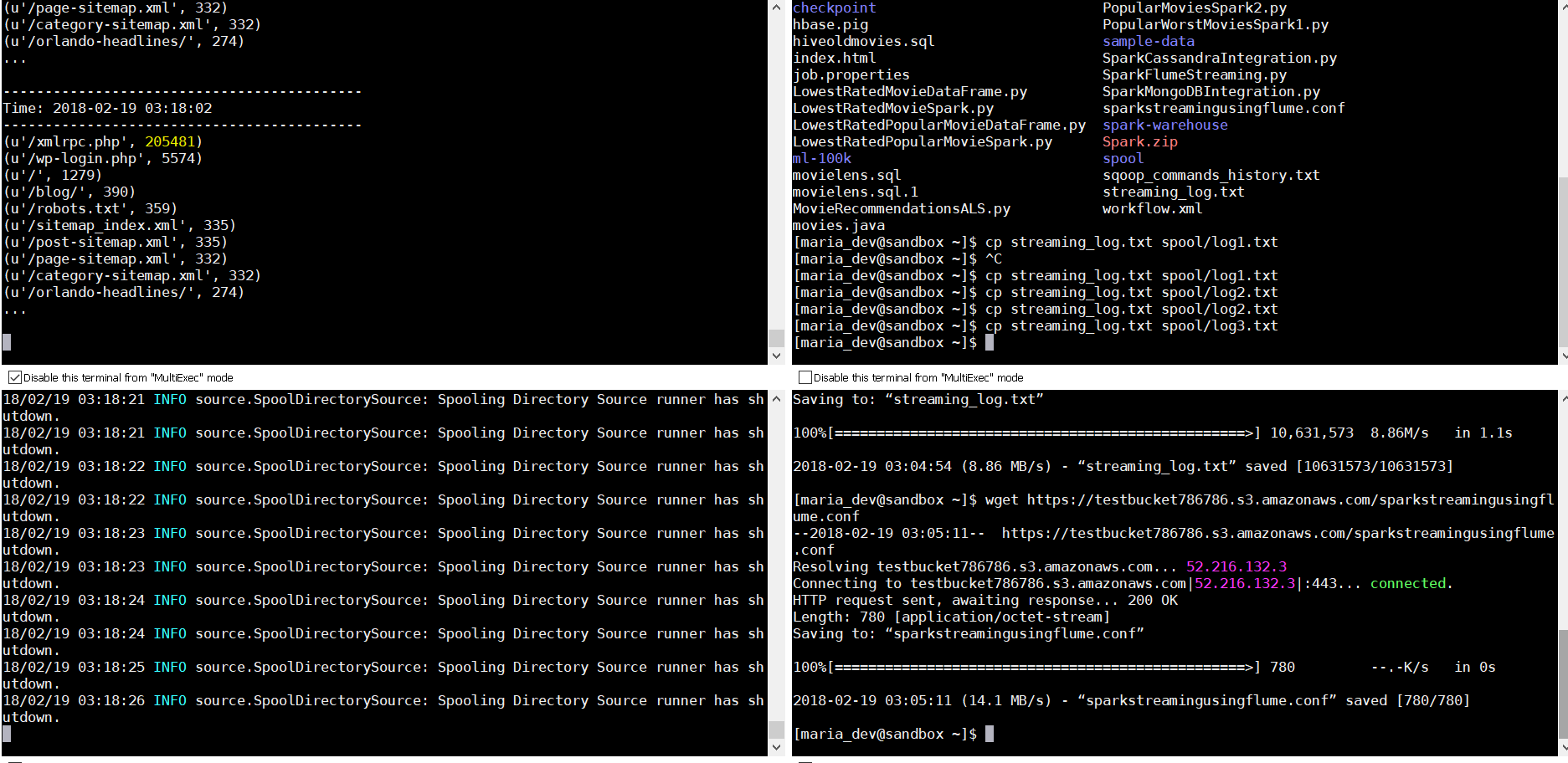Click the '^C' interrupted prompt line

click(897, 259)
